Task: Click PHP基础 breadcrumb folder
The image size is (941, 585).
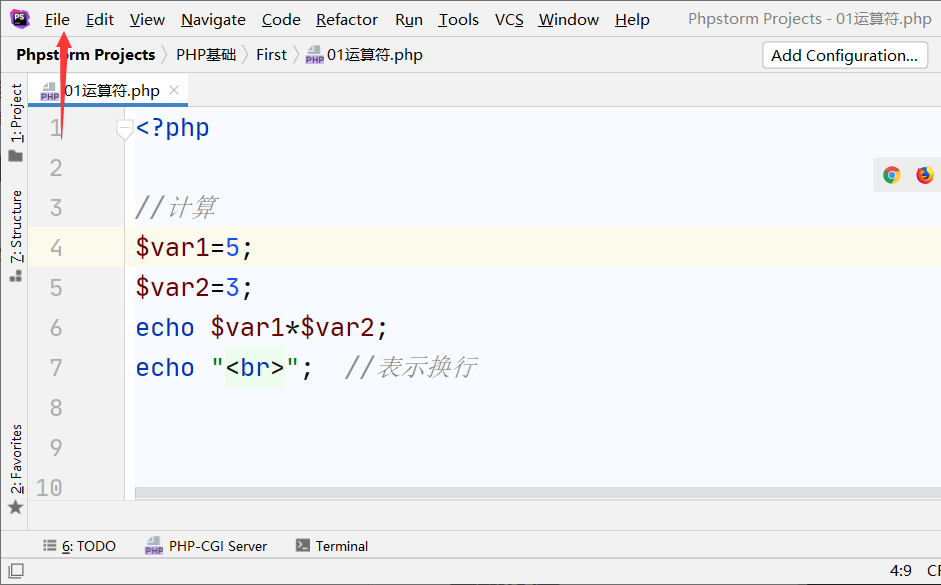Action: coord(206,55)
